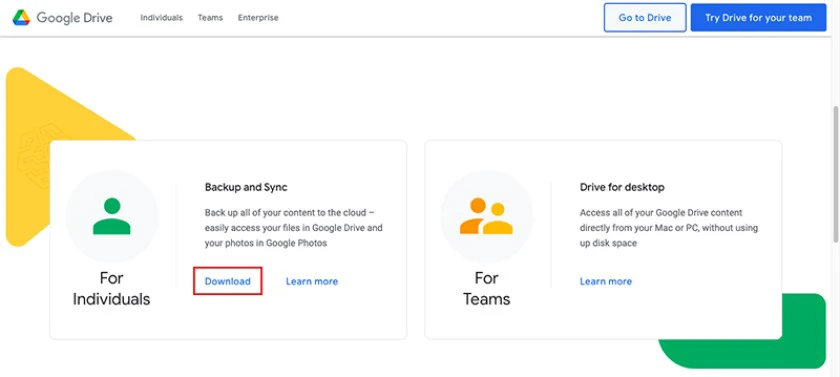This screenshot has width=840, height=377.
Task: Click the For Individuals person icon
Action: 111,216
